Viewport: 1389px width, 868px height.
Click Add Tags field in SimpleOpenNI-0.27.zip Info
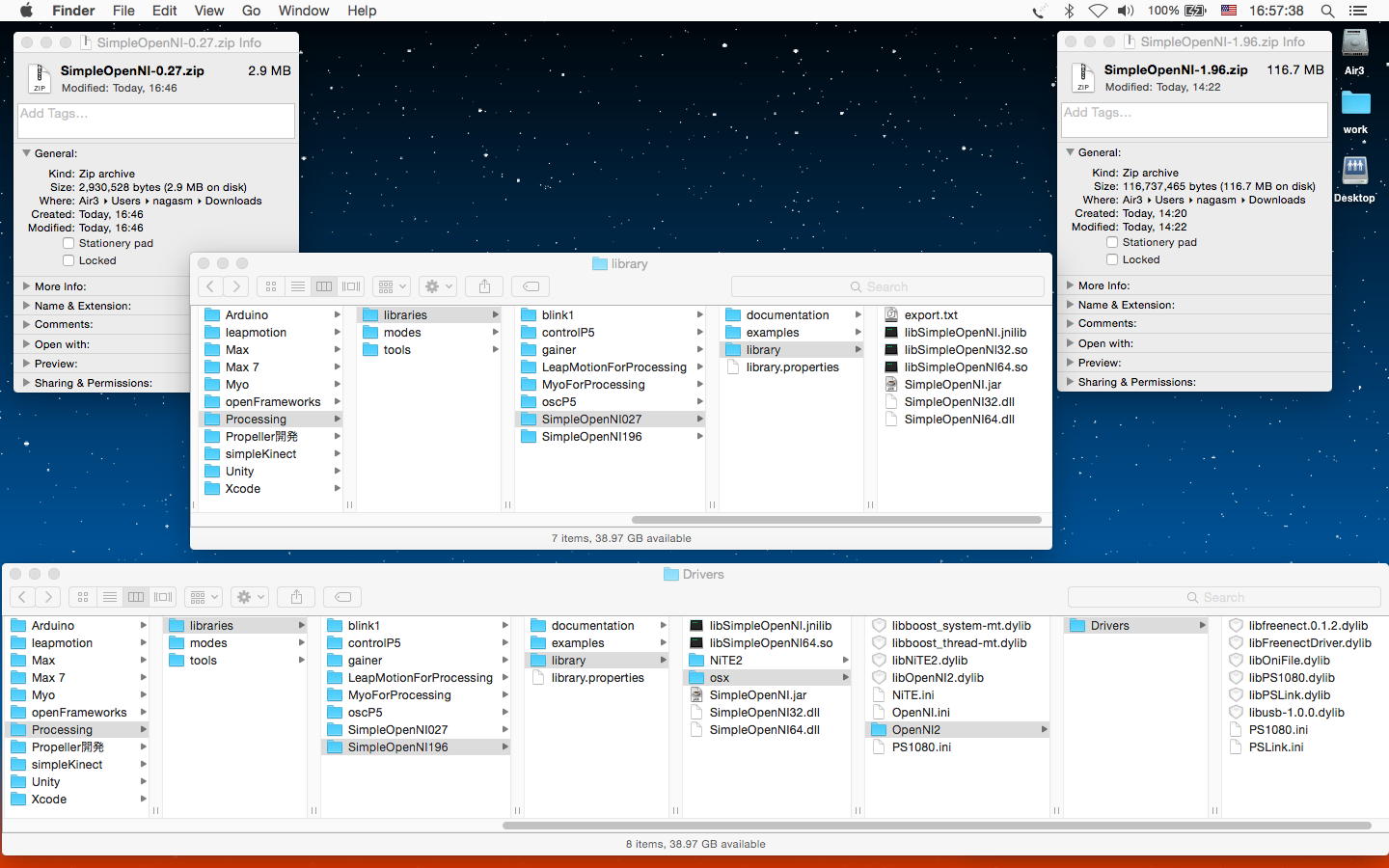point(156,121)
